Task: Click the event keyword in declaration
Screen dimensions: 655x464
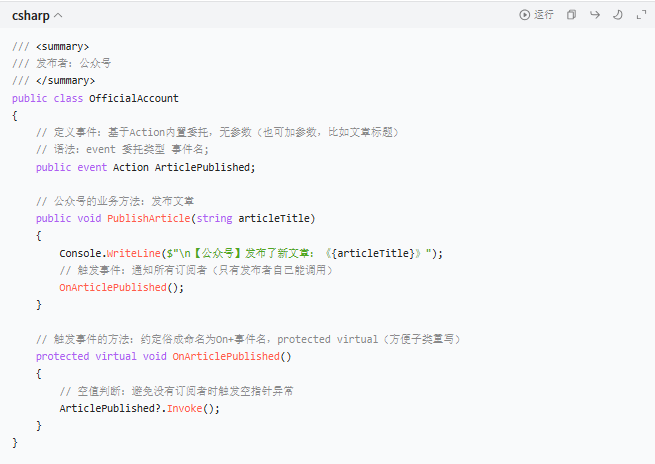Action: [x=92, y=167]
